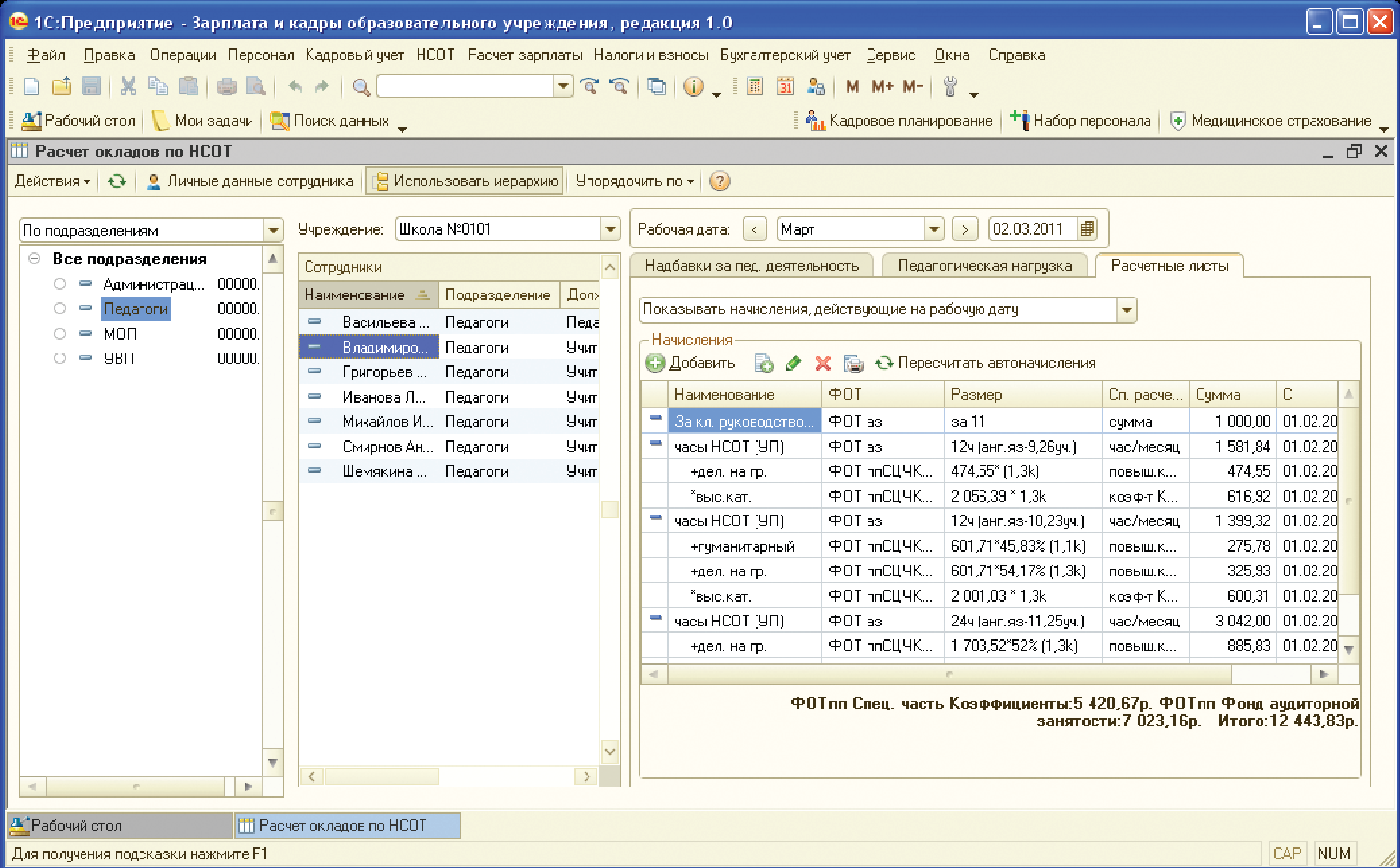Click the Copy icon in main toolbar
This screenshot has height=868, width=1400.
pos(157,87)
